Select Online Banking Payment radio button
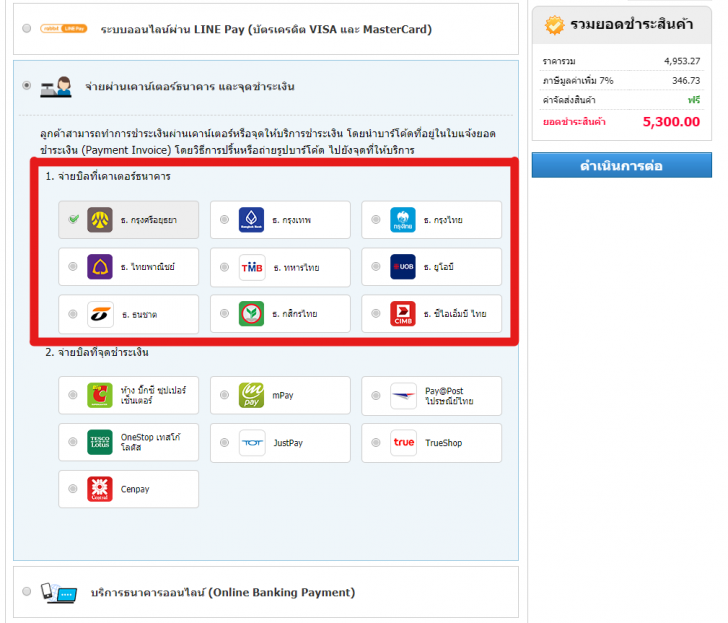Viewport: 728px width, 623px height. click(x=27, y=591)
